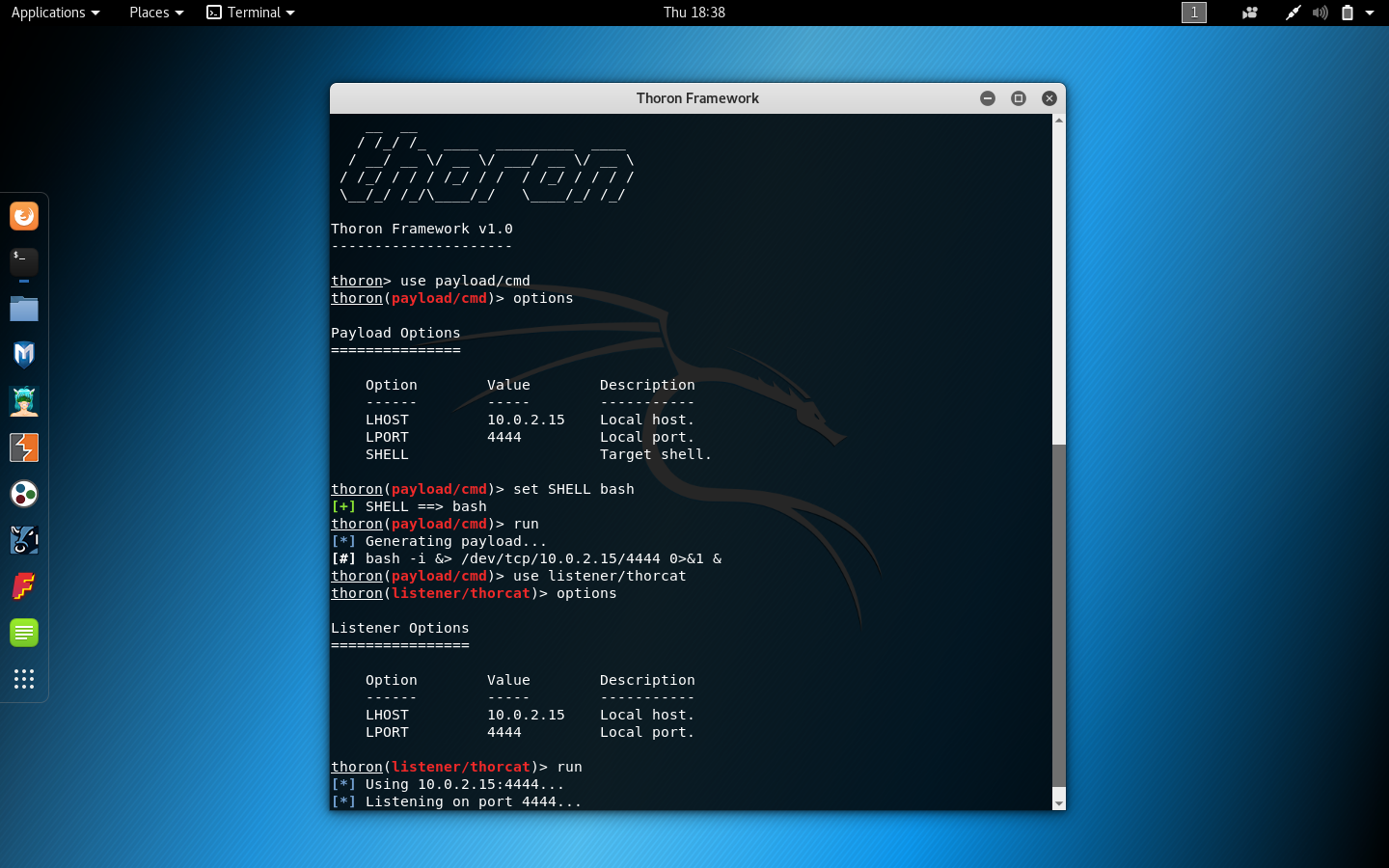
Task: Click the video recorder tray icon
Action: click(x=1250, y=13)
